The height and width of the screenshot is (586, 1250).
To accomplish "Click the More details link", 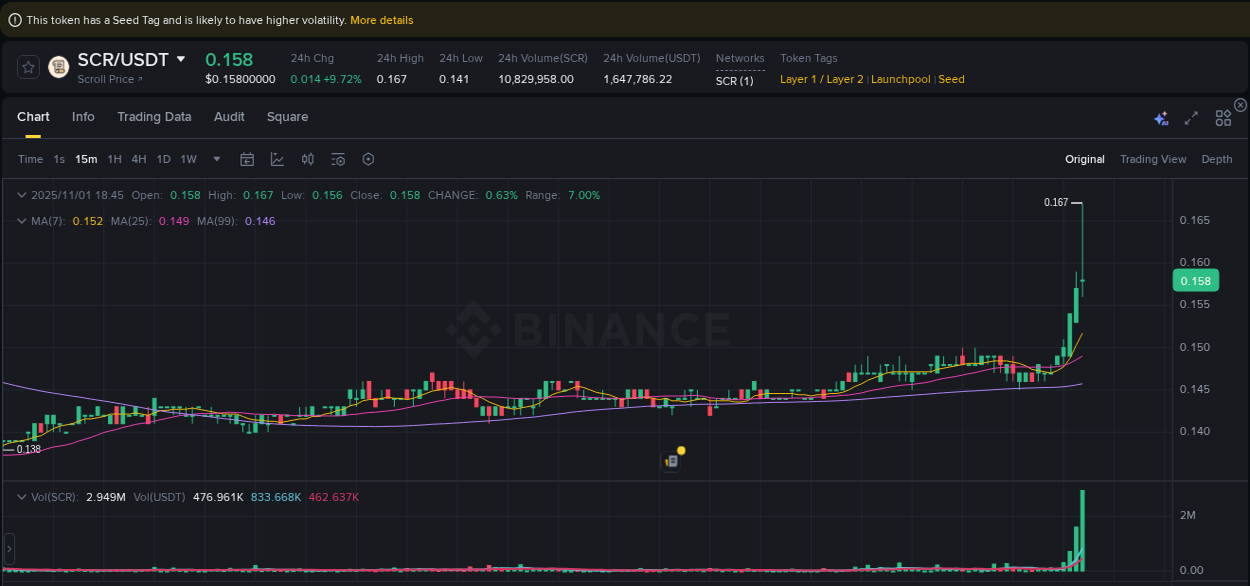I will (382, 20).
